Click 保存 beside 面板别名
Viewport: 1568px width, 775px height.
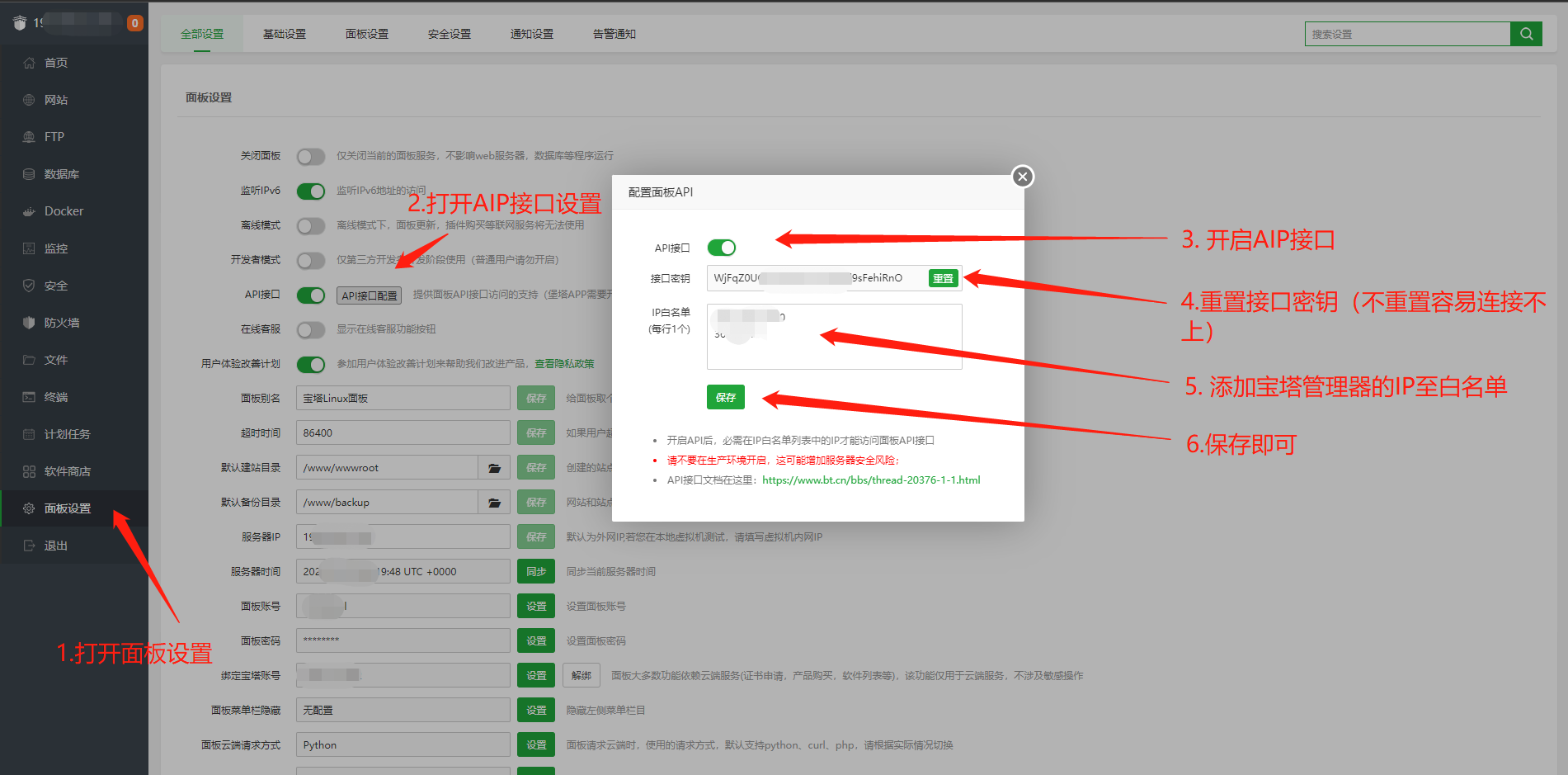coord(536,399)
